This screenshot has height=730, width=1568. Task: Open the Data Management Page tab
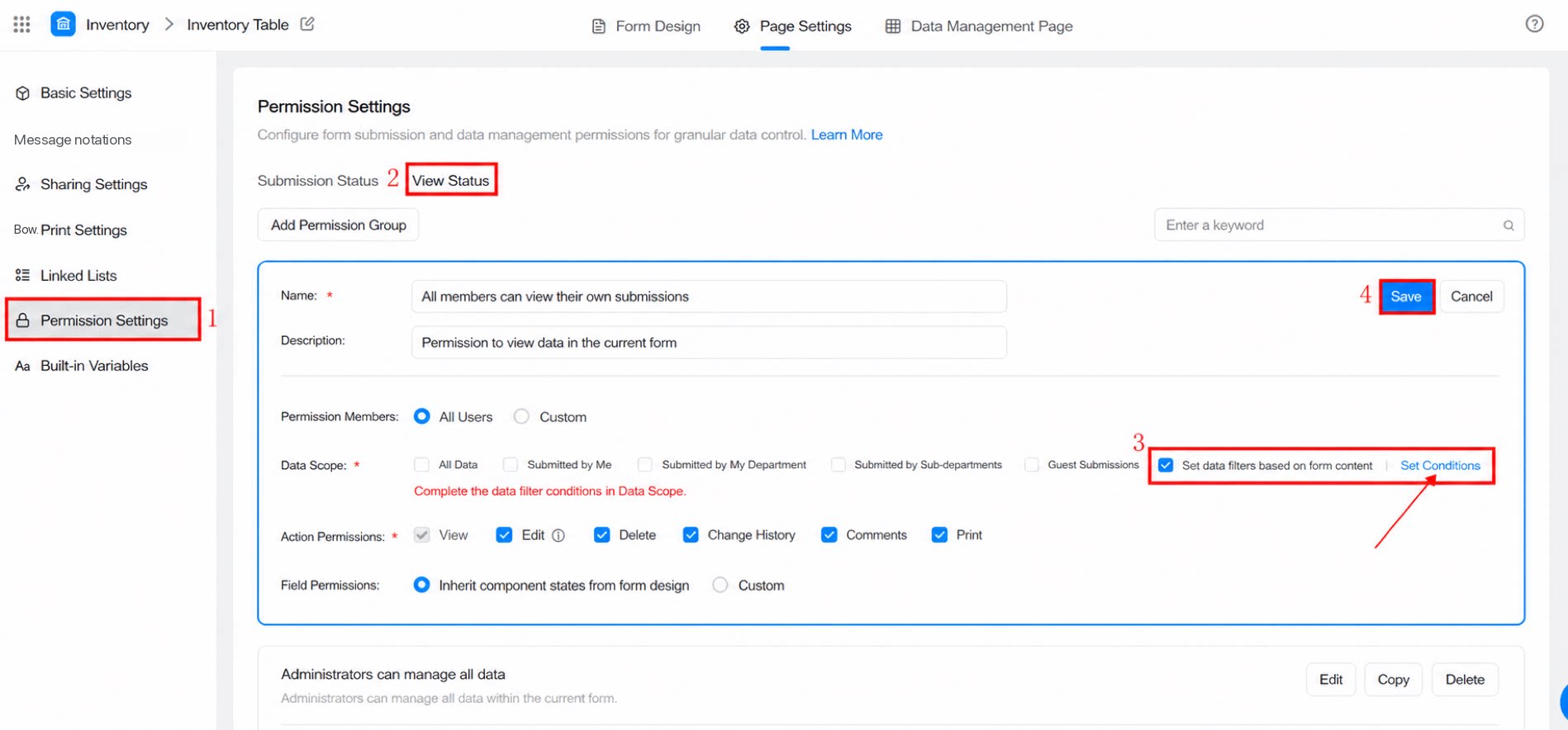979,26
